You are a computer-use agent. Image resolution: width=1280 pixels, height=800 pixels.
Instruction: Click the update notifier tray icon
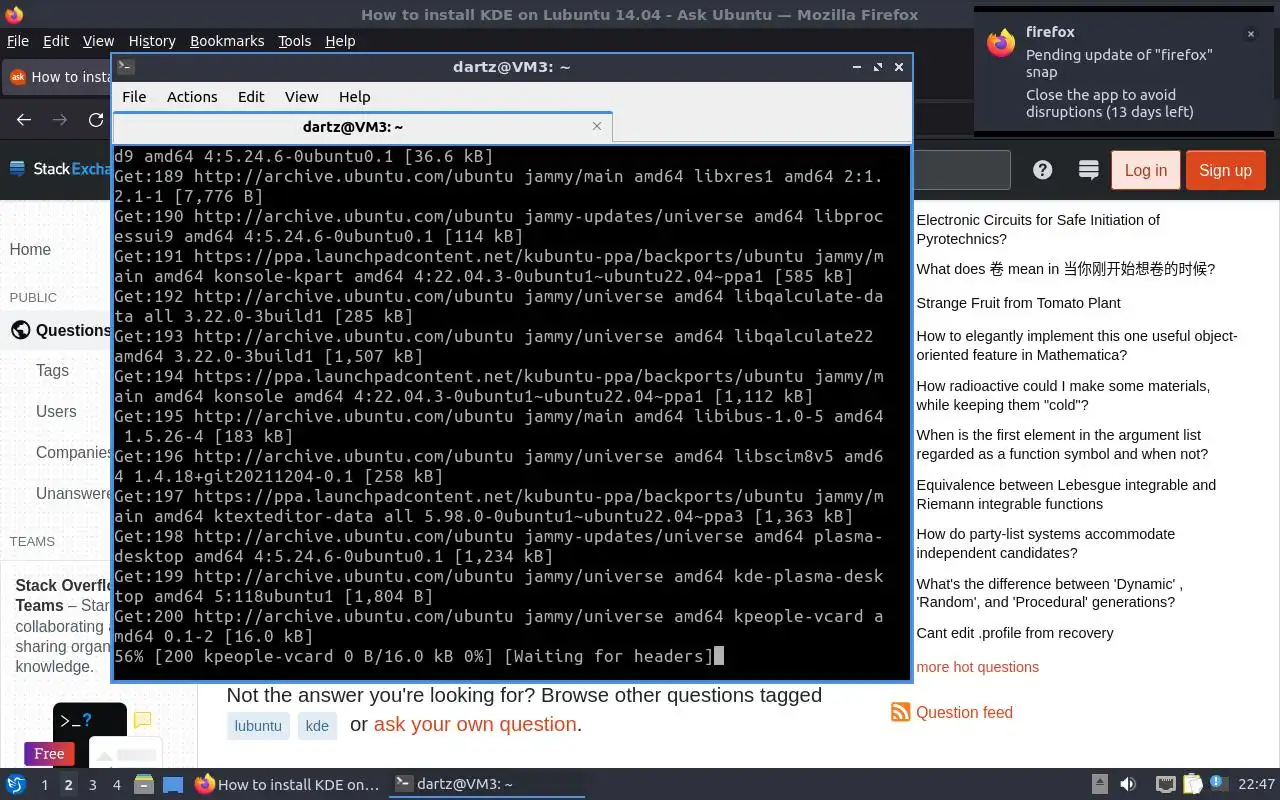point(1219,784)
